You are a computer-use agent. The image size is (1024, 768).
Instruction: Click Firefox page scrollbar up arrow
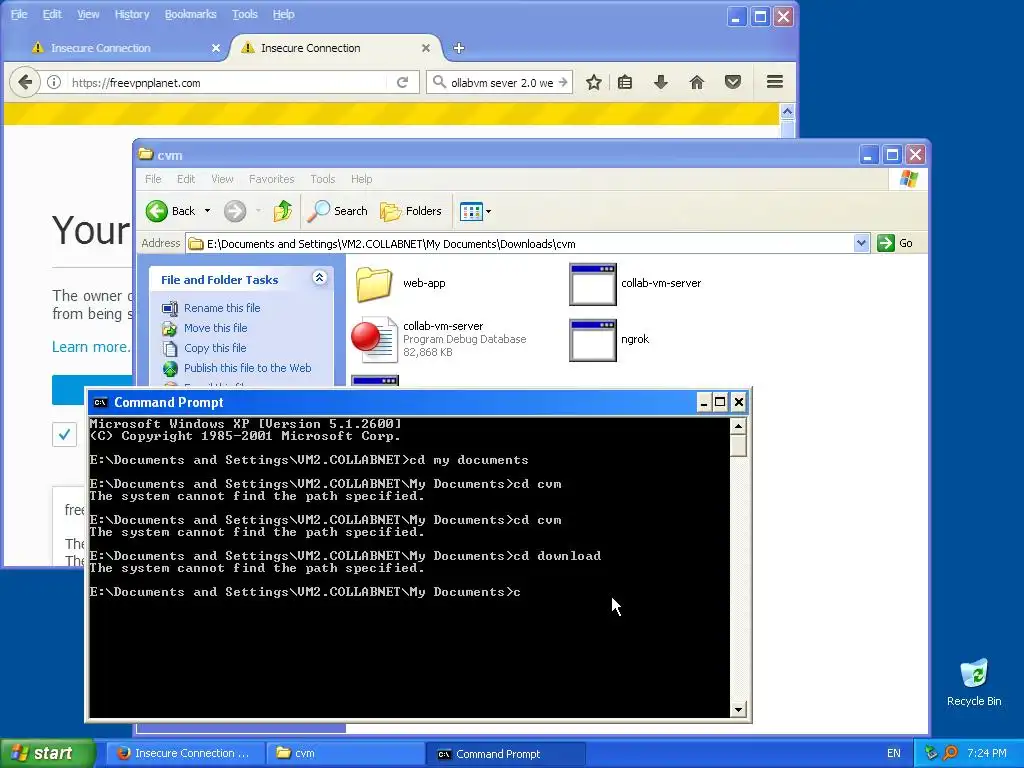pos(788,112)
